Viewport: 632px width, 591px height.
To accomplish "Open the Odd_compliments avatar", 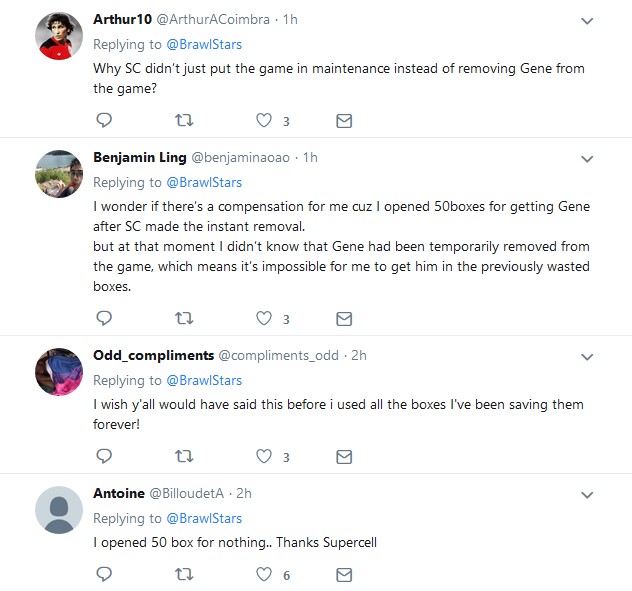I will point(58,373).
